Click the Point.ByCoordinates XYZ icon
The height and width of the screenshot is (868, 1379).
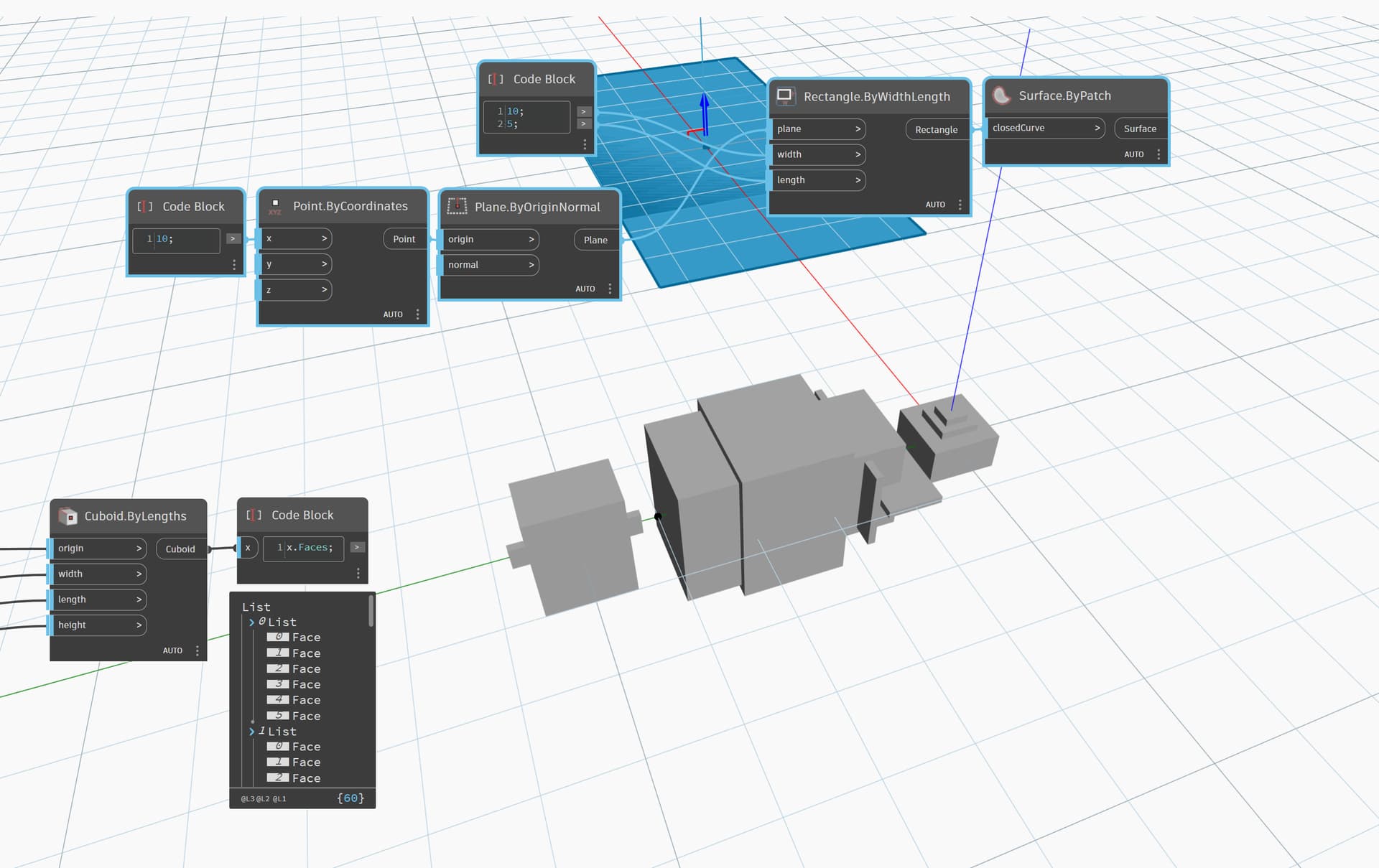(275, 206)
